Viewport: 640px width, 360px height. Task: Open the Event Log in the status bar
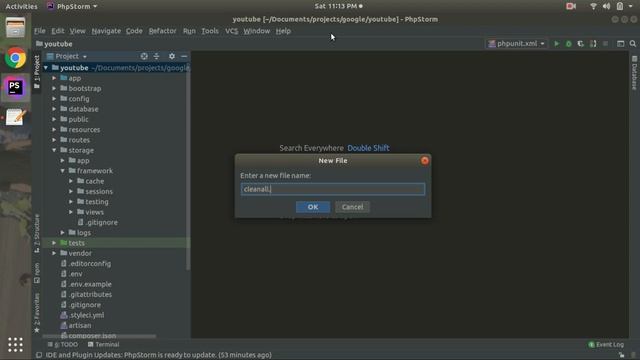coord(606,344)
